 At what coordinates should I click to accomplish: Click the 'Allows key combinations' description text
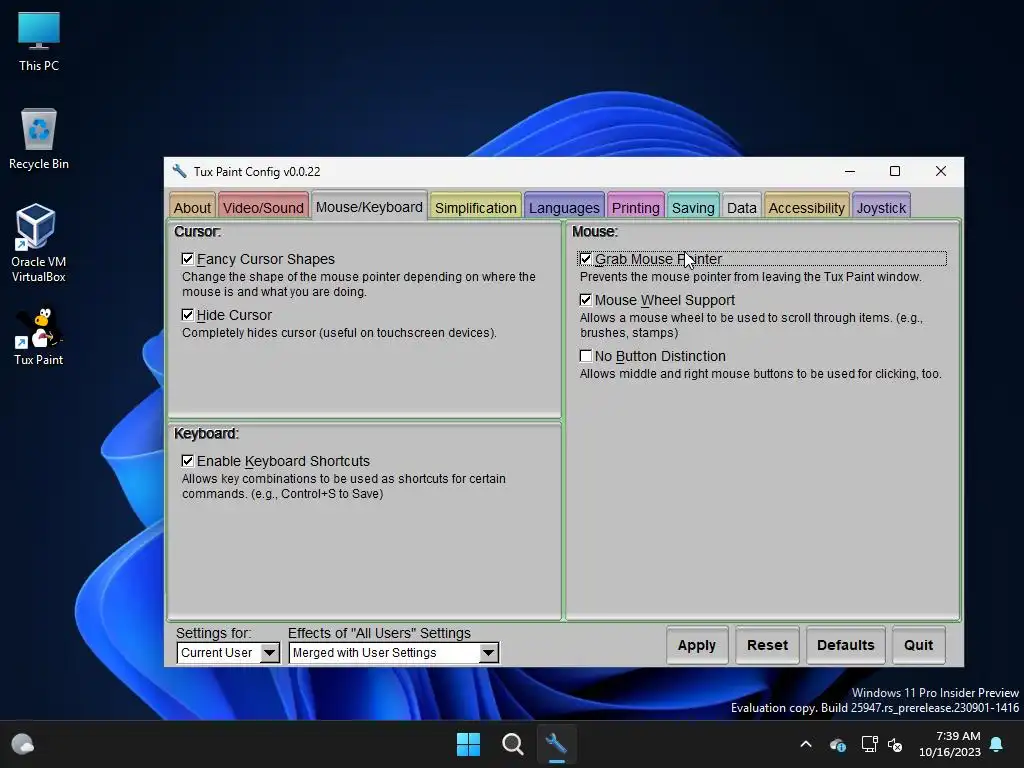(344, 486)
